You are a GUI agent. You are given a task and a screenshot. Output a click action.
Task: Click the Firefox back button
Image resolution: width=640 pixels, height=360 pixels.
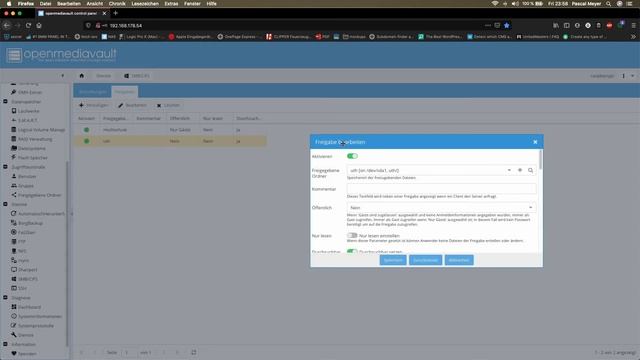pos(7,25)
